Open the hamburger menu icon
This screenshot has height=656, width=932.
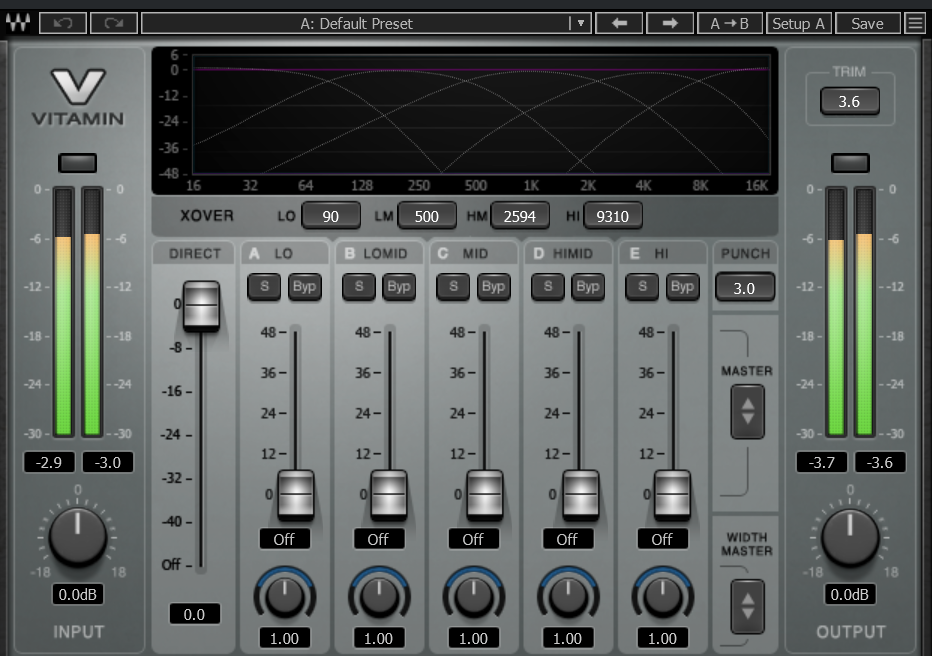(915, 23)
